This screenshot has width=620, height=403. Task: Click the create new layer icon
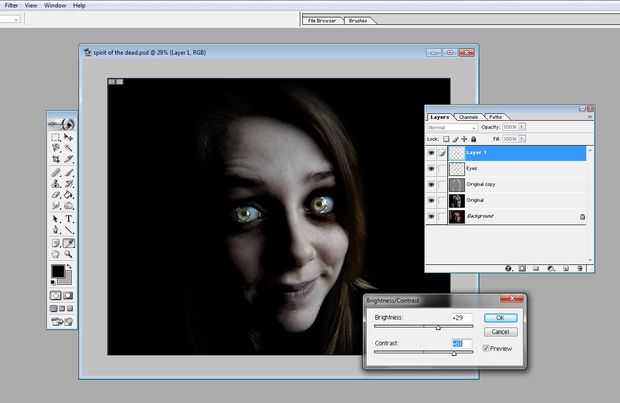[566, 268]
